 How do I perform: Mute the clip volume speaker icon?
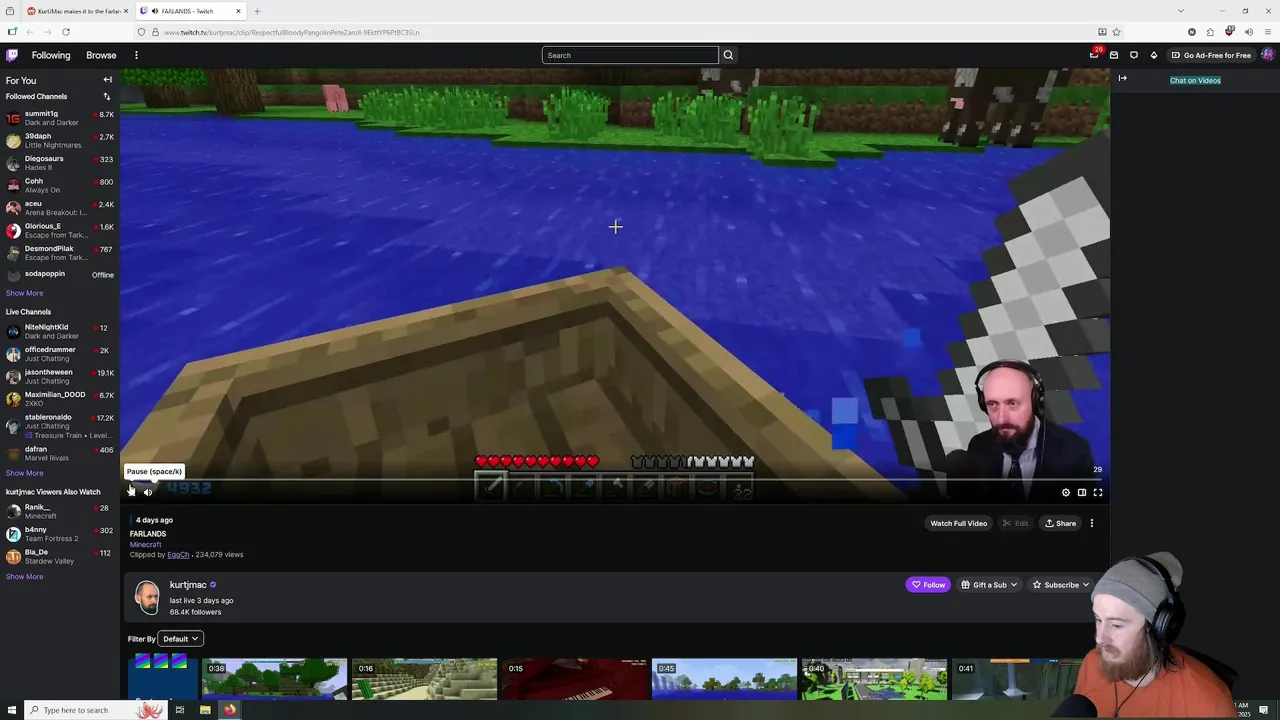point(148,491)
